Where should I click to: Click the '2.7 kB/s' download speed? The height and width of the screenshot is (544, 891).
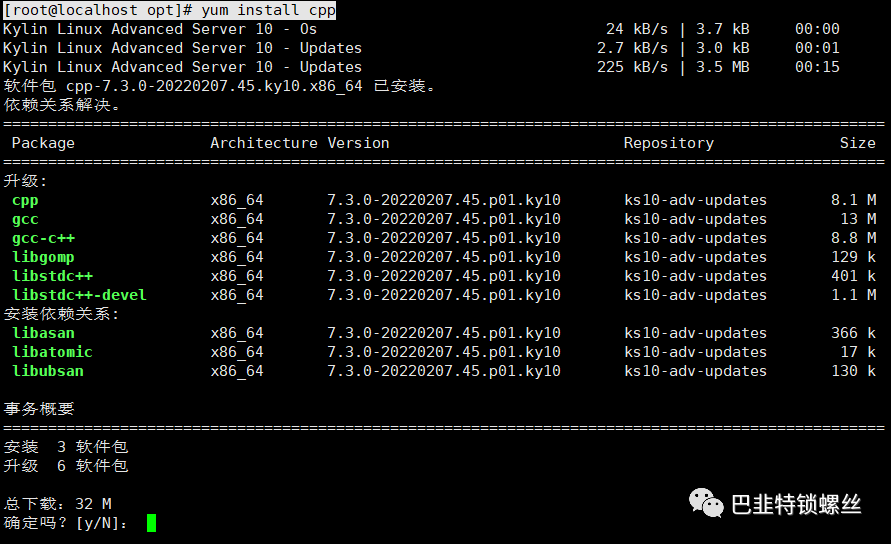coord(632,48)
